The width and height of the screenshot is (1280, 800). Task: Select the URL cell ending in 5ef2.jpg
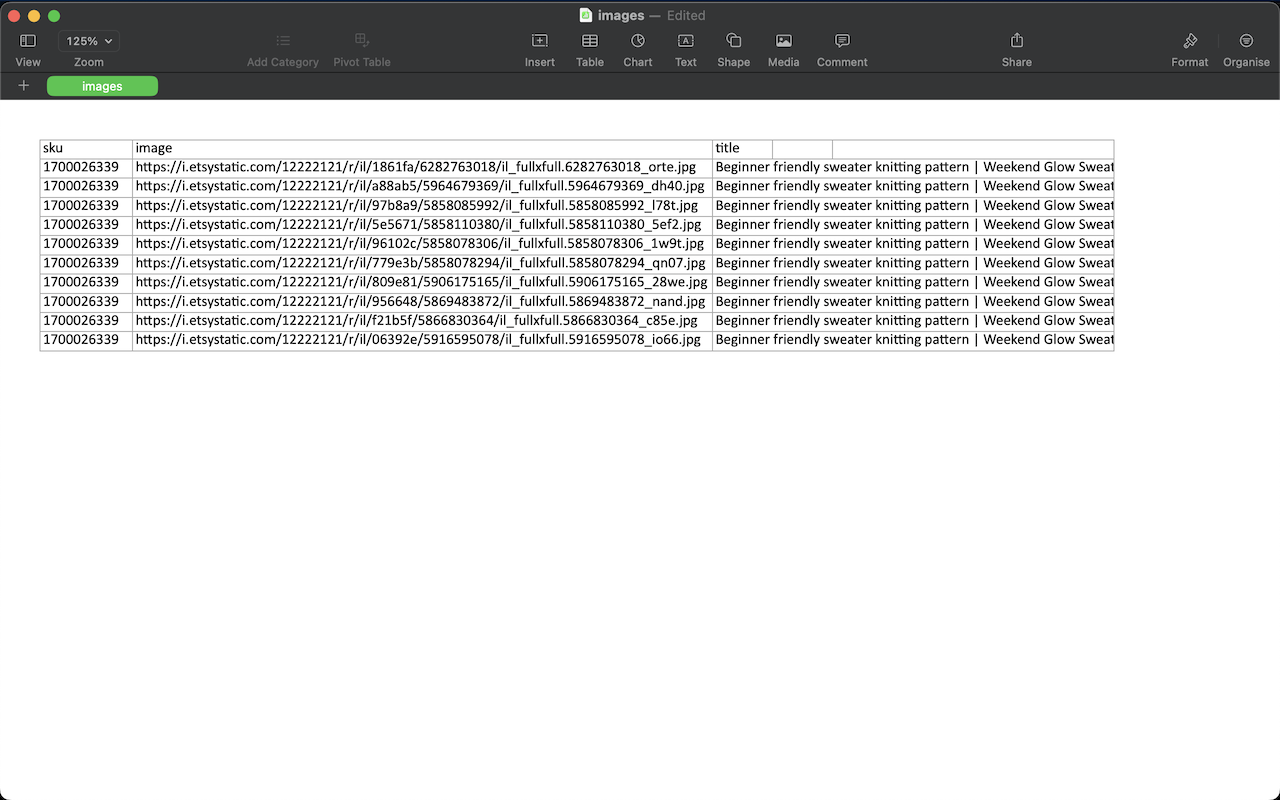click(422, 224)
